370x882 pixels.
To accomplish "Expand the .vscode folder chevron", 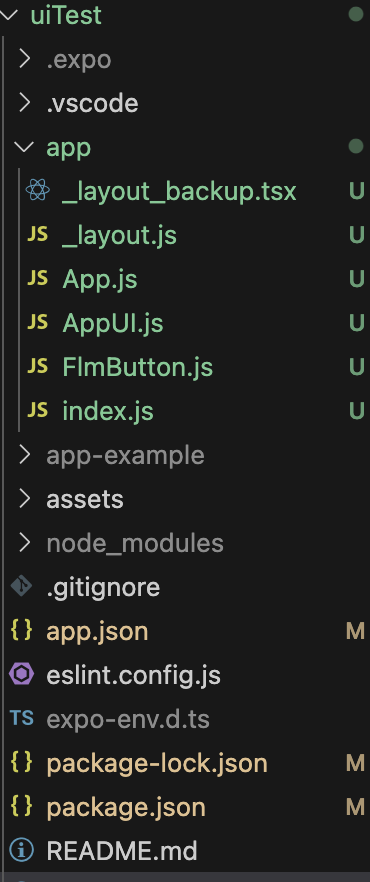I will coord(24,103).
